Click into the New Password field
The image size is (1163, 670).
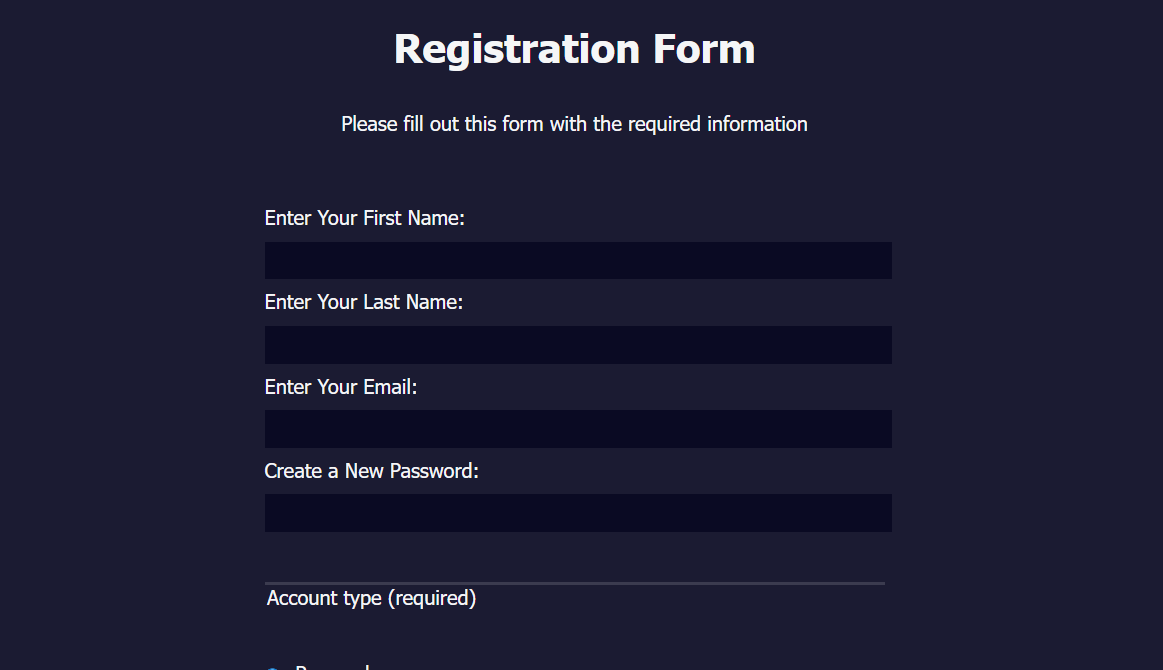click(x=578, y=512)
